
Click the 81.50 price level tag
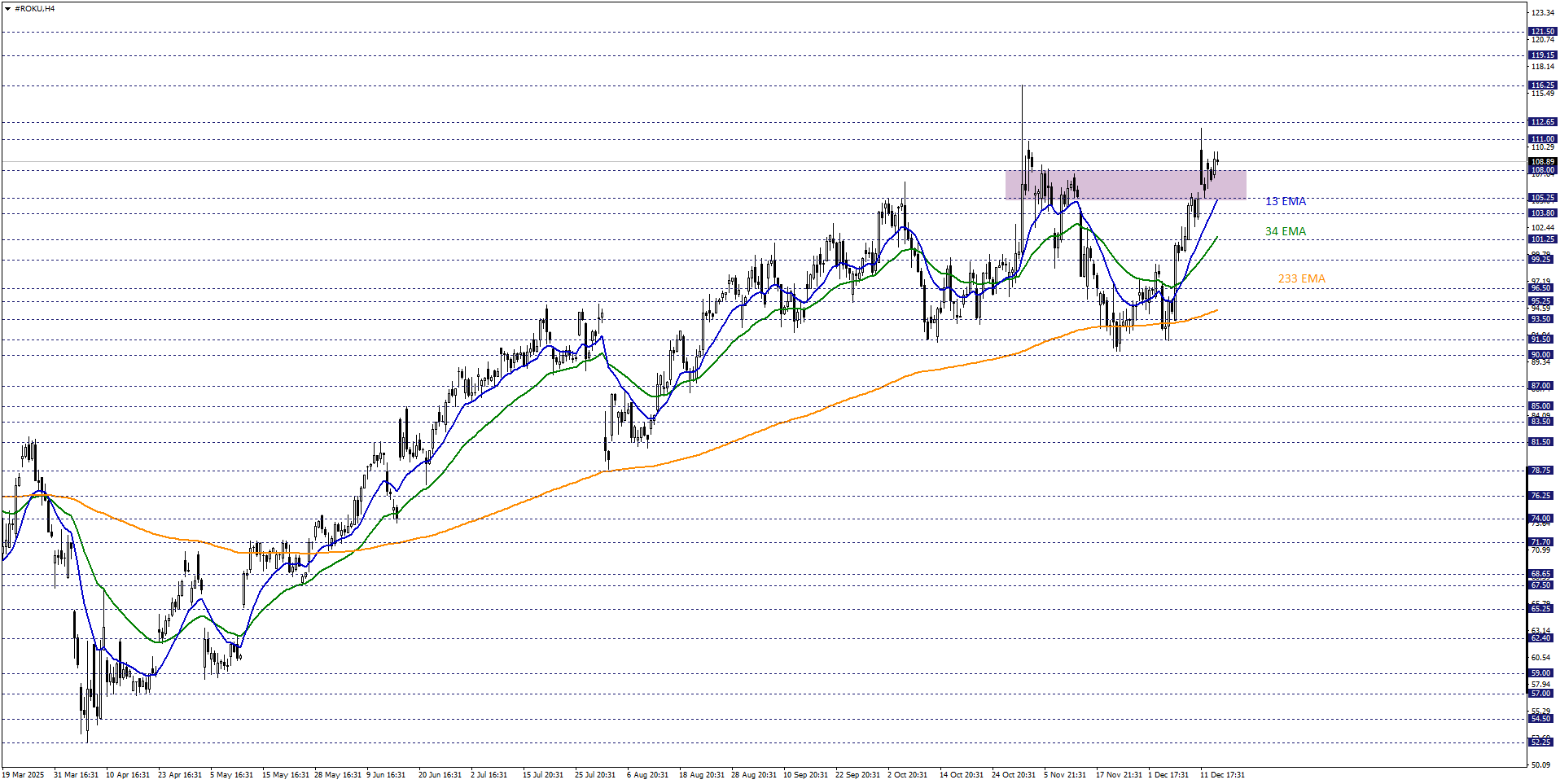point(1540,442)
